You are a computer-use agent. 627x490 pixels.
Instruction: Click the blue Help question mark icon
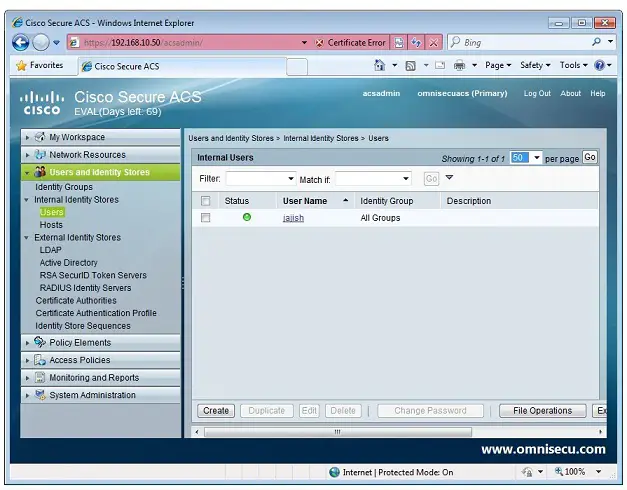click(x=599, y=65)
